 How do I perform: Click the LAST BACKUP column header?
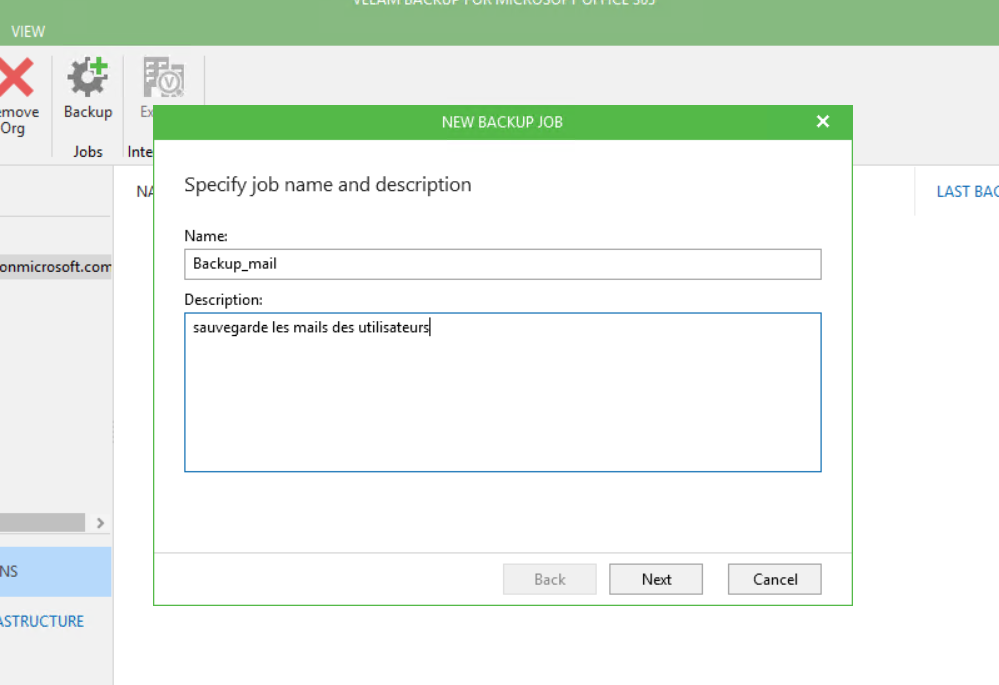[967, 191]
